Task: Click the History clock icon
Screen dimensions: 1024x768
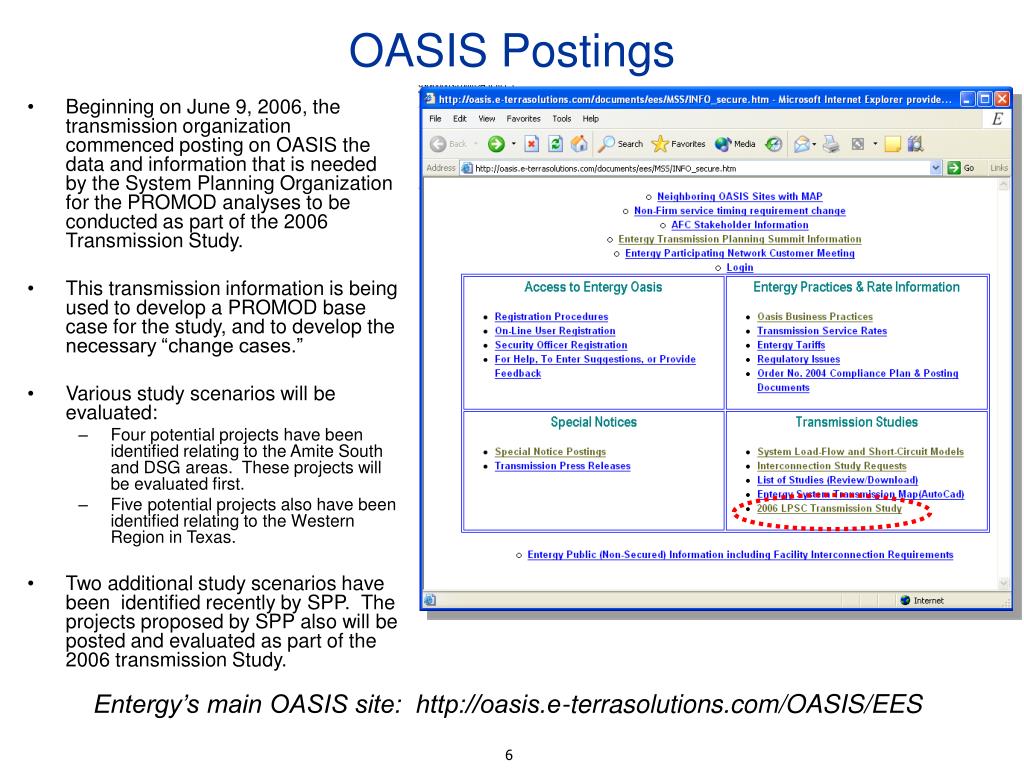Action: 774,144
